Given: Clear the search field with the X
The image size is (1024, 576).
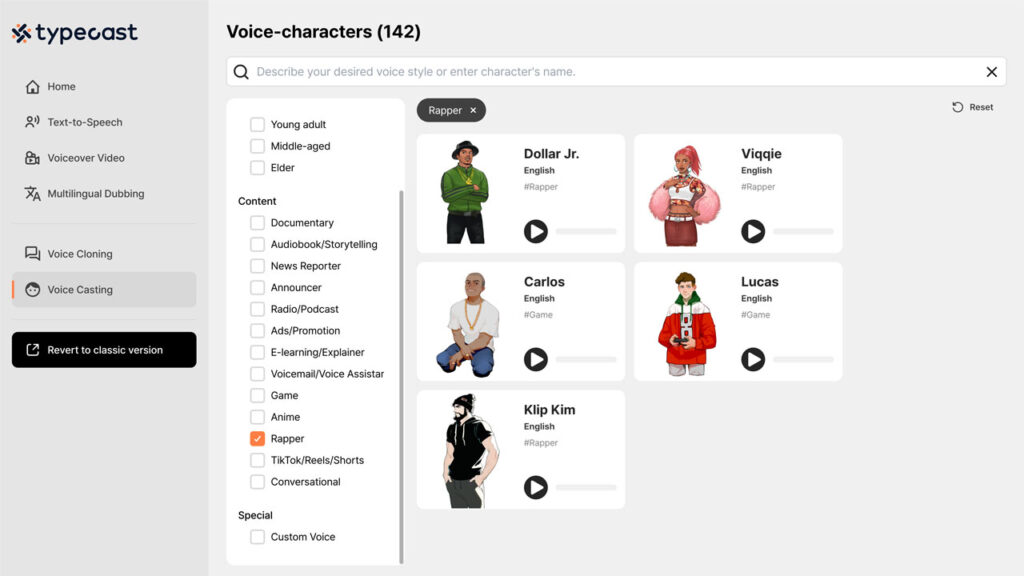Looking at the screenshot, I should [992, 71].
